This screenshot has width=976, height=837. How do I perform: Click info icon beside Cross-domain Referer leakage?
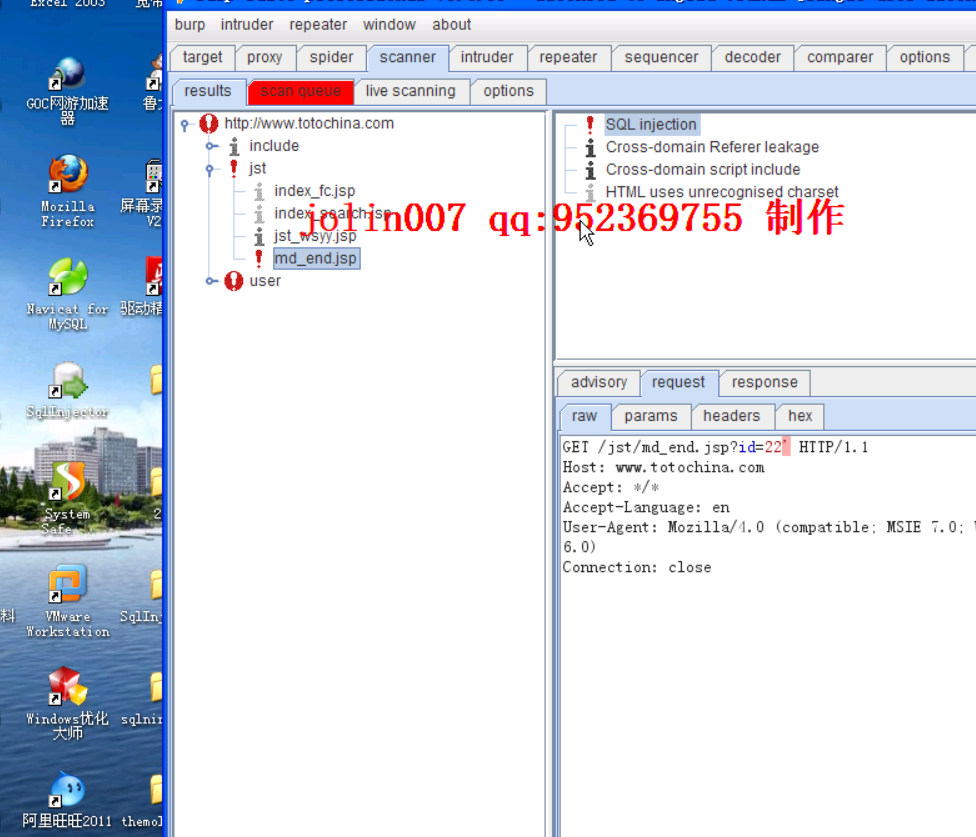590,147
